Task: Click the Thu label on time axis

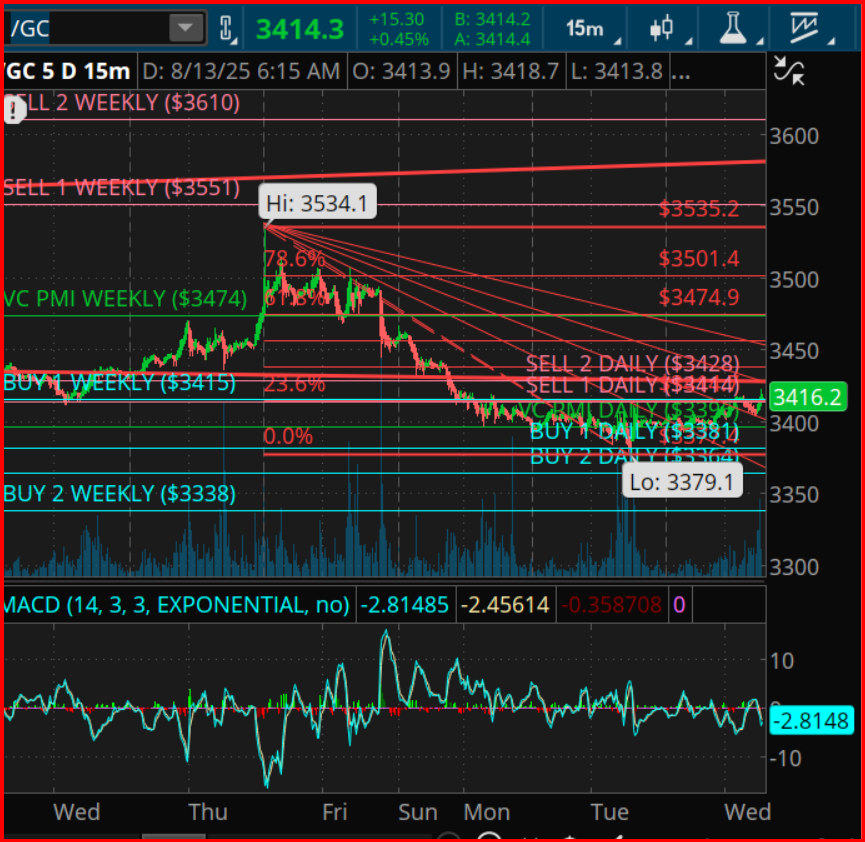Action: (207, 812)
